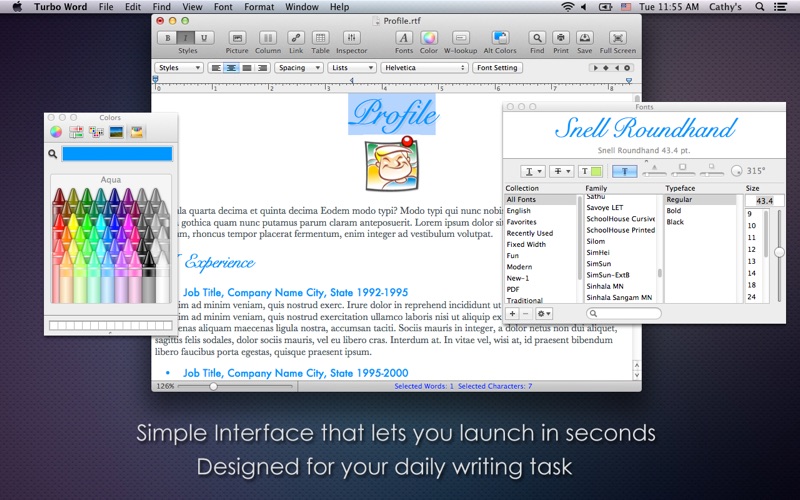Toggle the Underline style button
The width and height of the screenshot is (800, 500).
204,38
